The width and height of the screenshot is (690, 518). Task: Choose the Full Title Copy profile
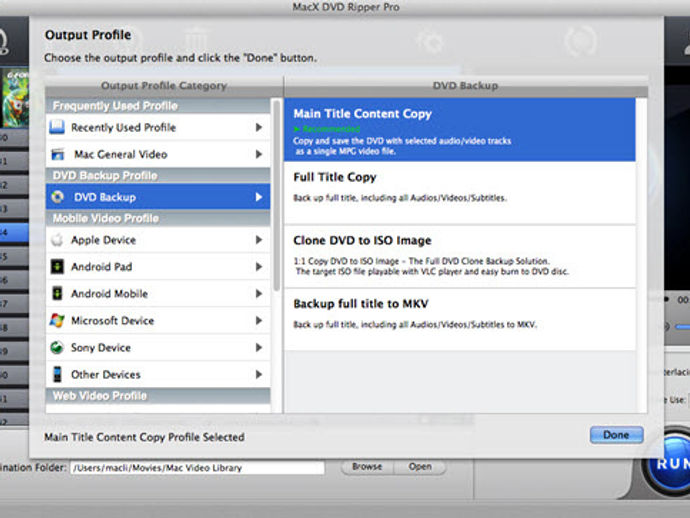point(460,193)
